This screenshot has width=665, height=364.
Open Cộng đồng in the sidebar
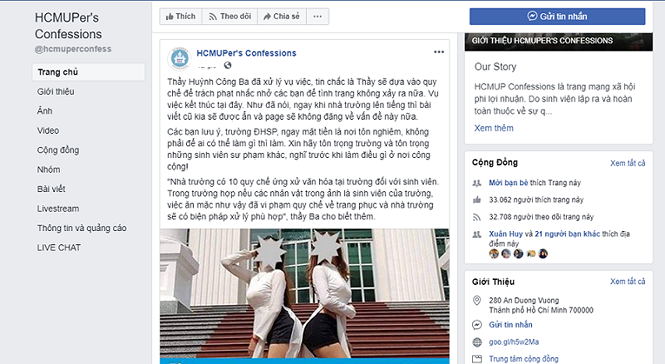[58, 150]
